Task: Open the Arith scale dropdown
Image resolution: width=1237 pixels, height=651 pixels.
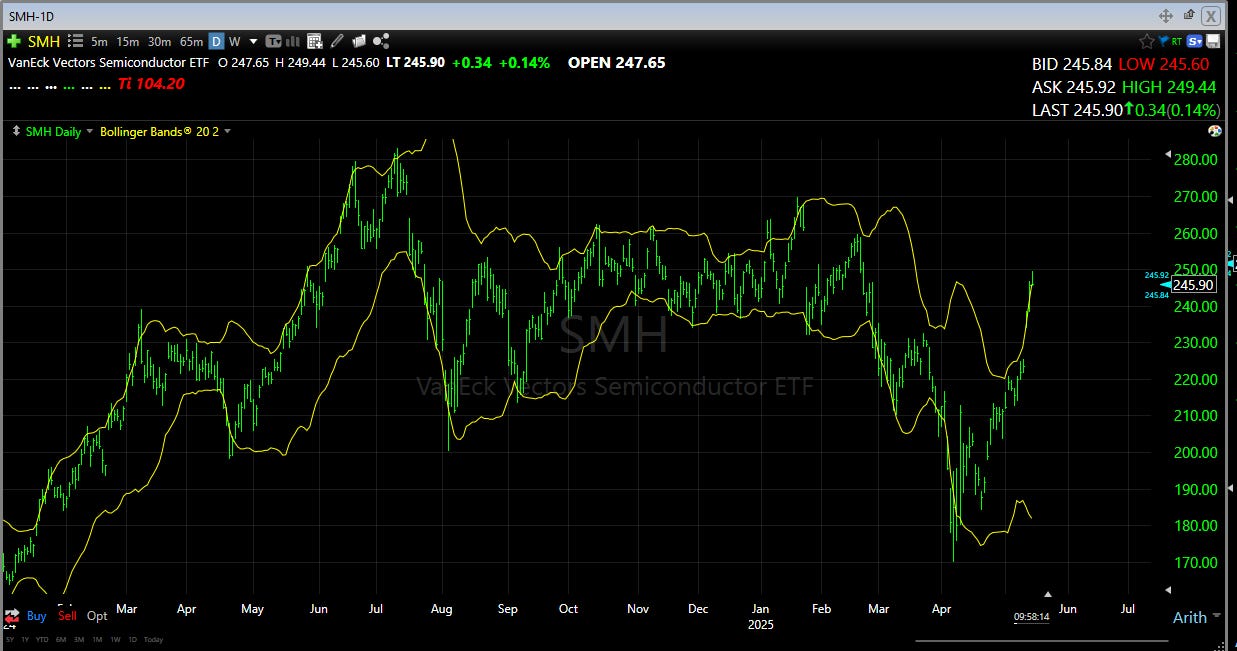Action: tap(1196, 617)
